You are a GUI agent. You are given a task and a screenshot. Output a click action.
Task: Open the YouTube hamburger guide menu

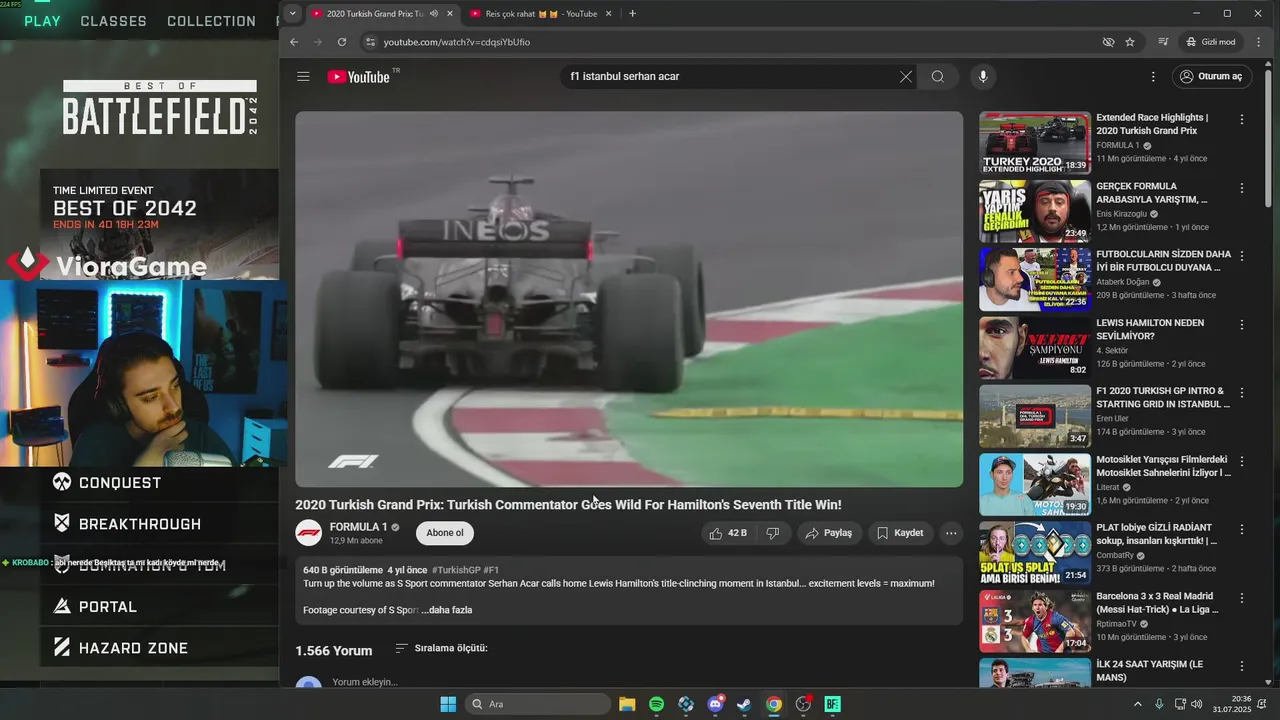click(x=303, y=76)
